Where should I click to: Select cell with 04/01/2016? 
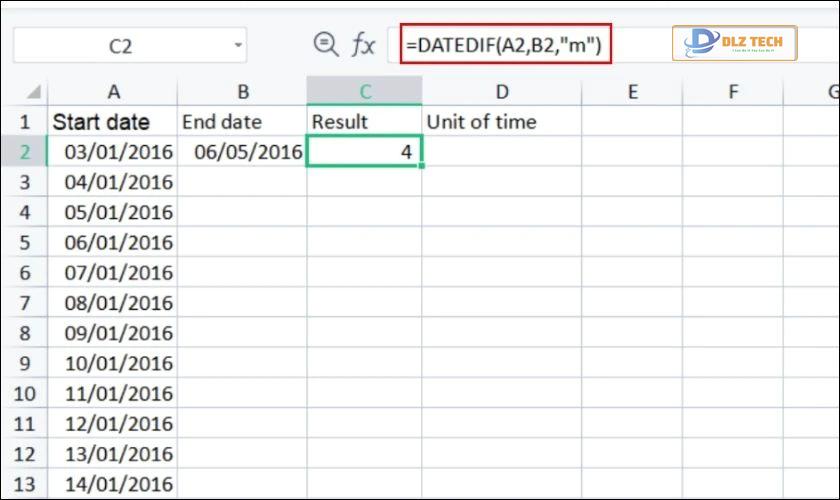tap(113, 182)
